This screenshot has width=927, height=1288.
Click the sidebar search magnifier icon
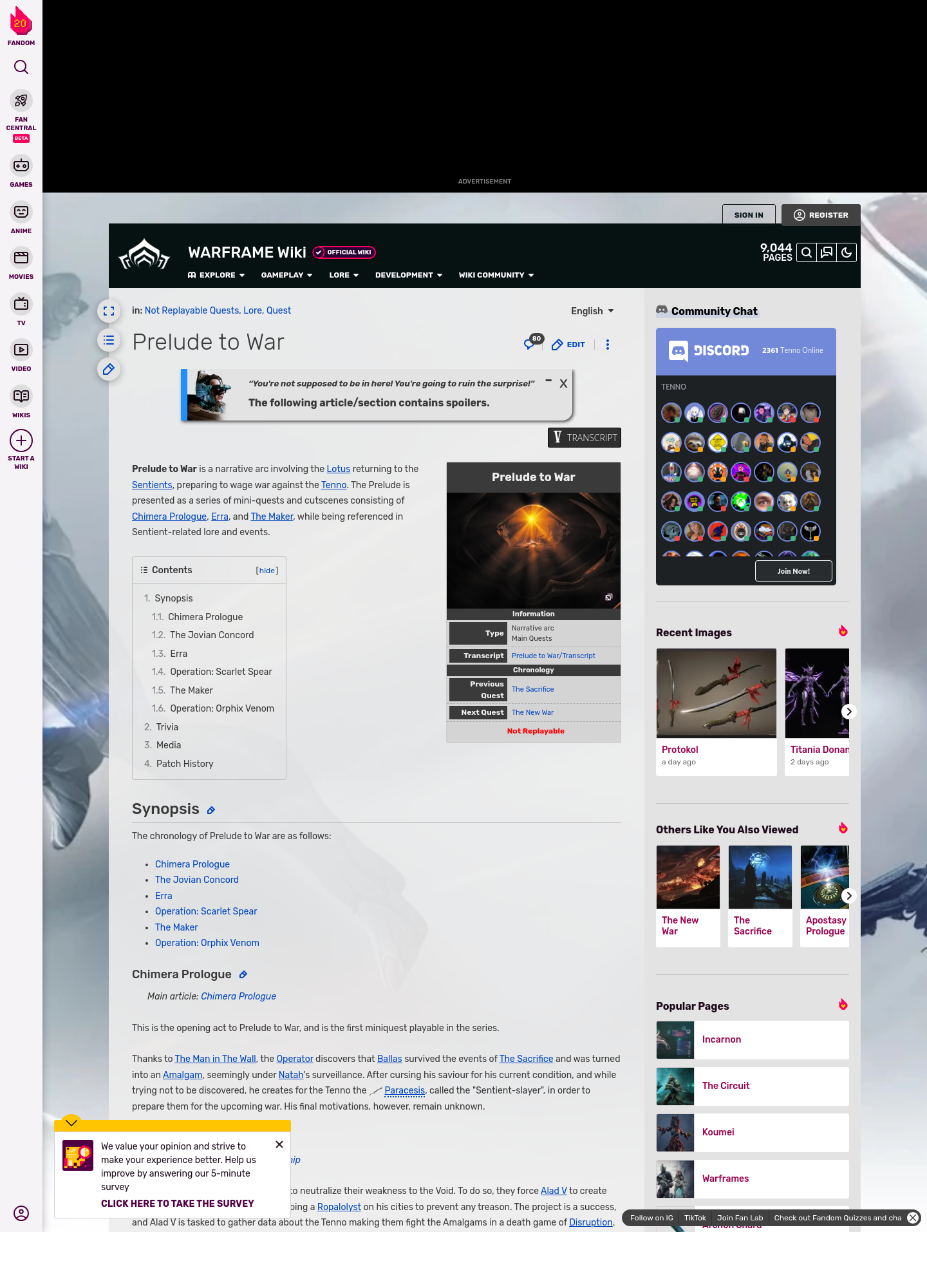pos(21,67)
